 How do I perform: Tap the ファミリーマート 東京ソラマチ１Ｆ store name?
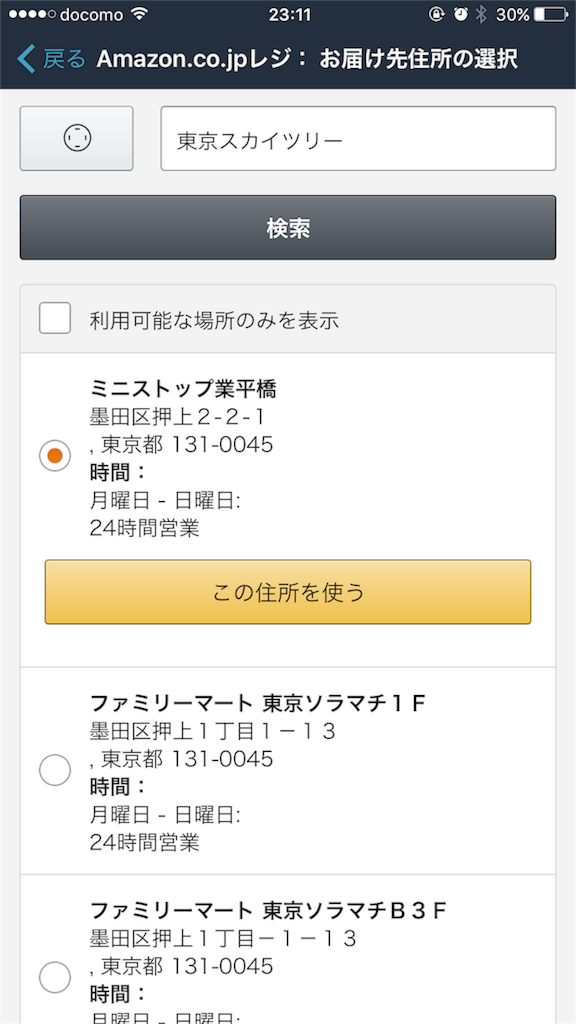pyautogui.click(x=258, y=703)
